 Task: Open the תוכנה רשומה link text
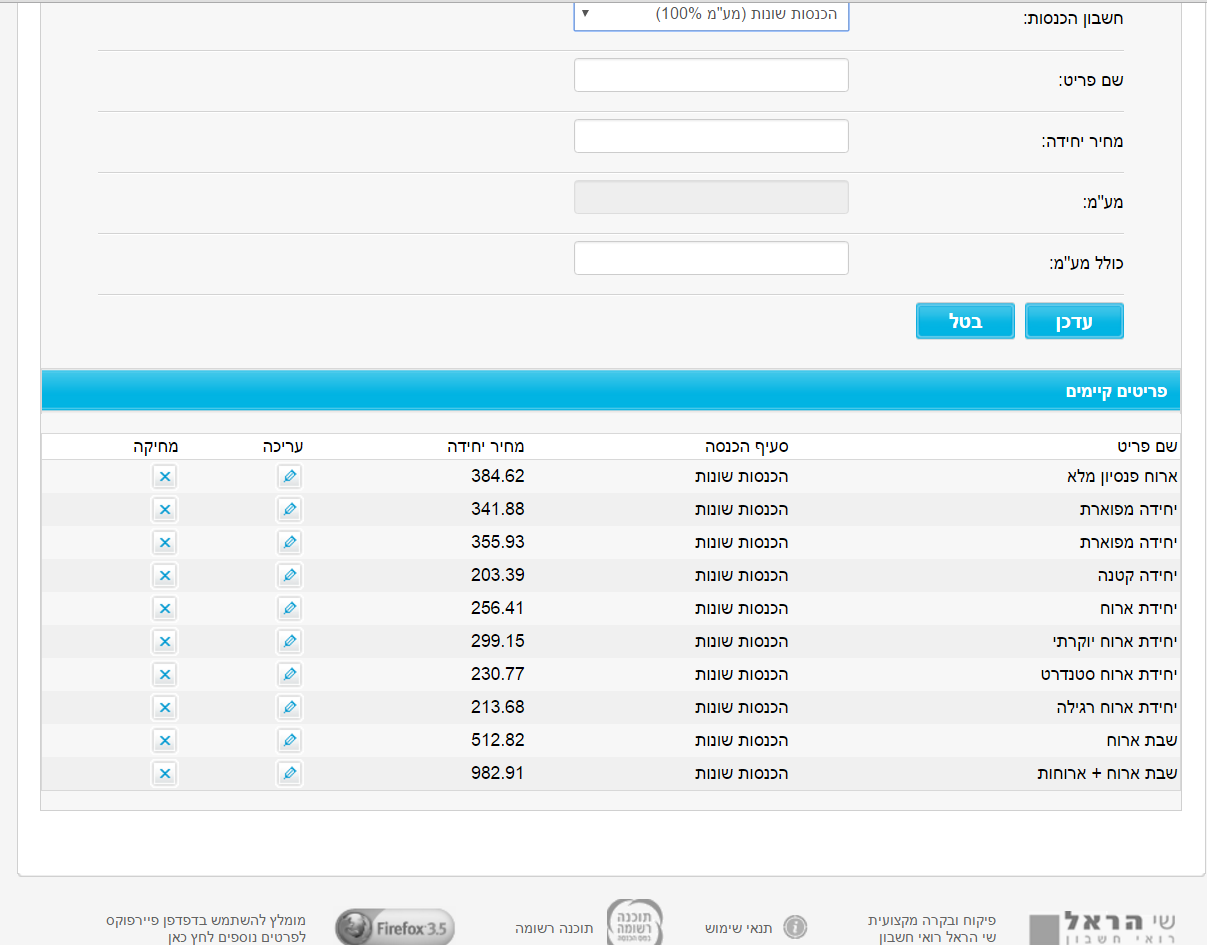[554, 928]
